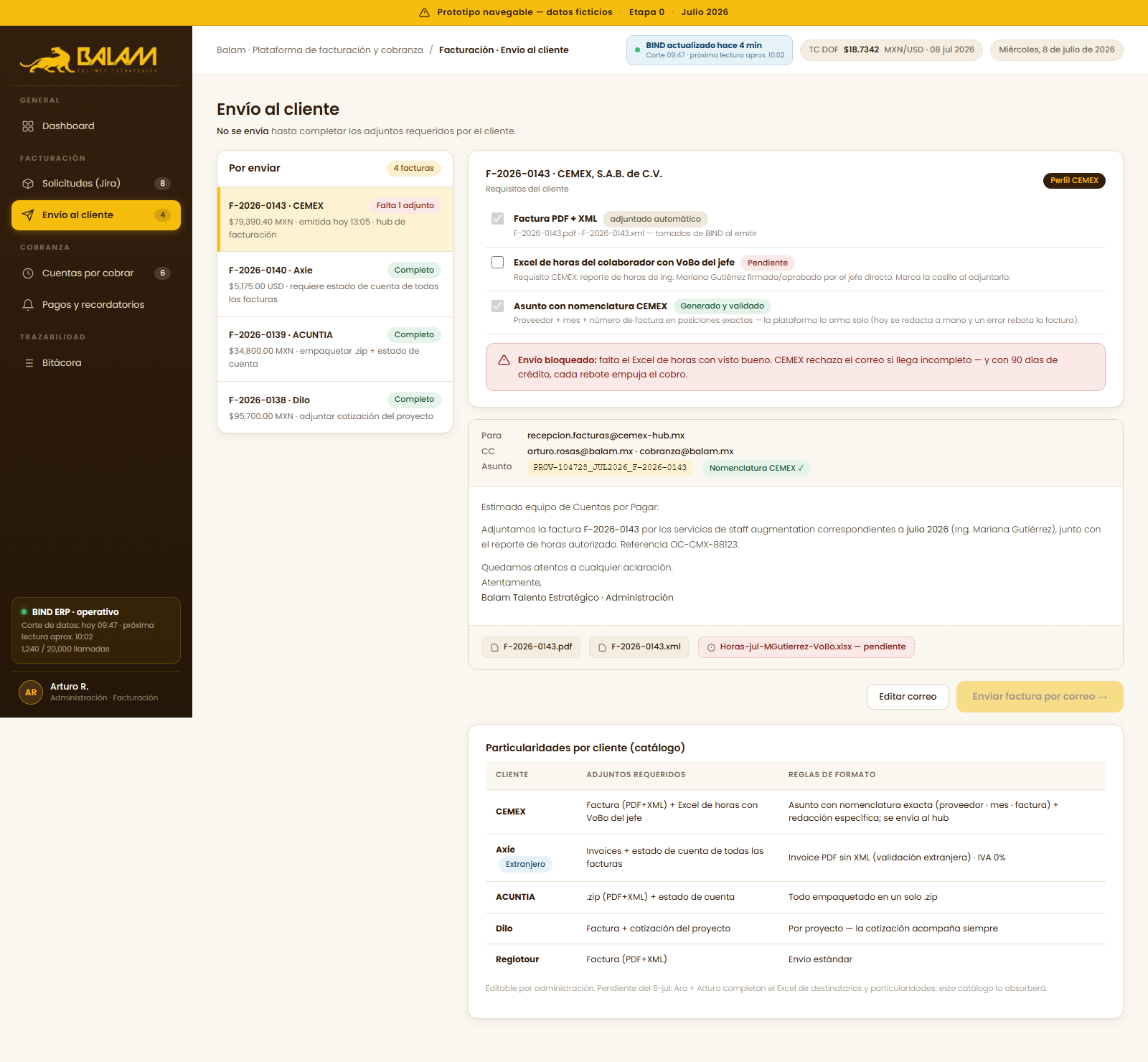
Task: Navigate to Pagos y recordatorios
Action: 96,305
